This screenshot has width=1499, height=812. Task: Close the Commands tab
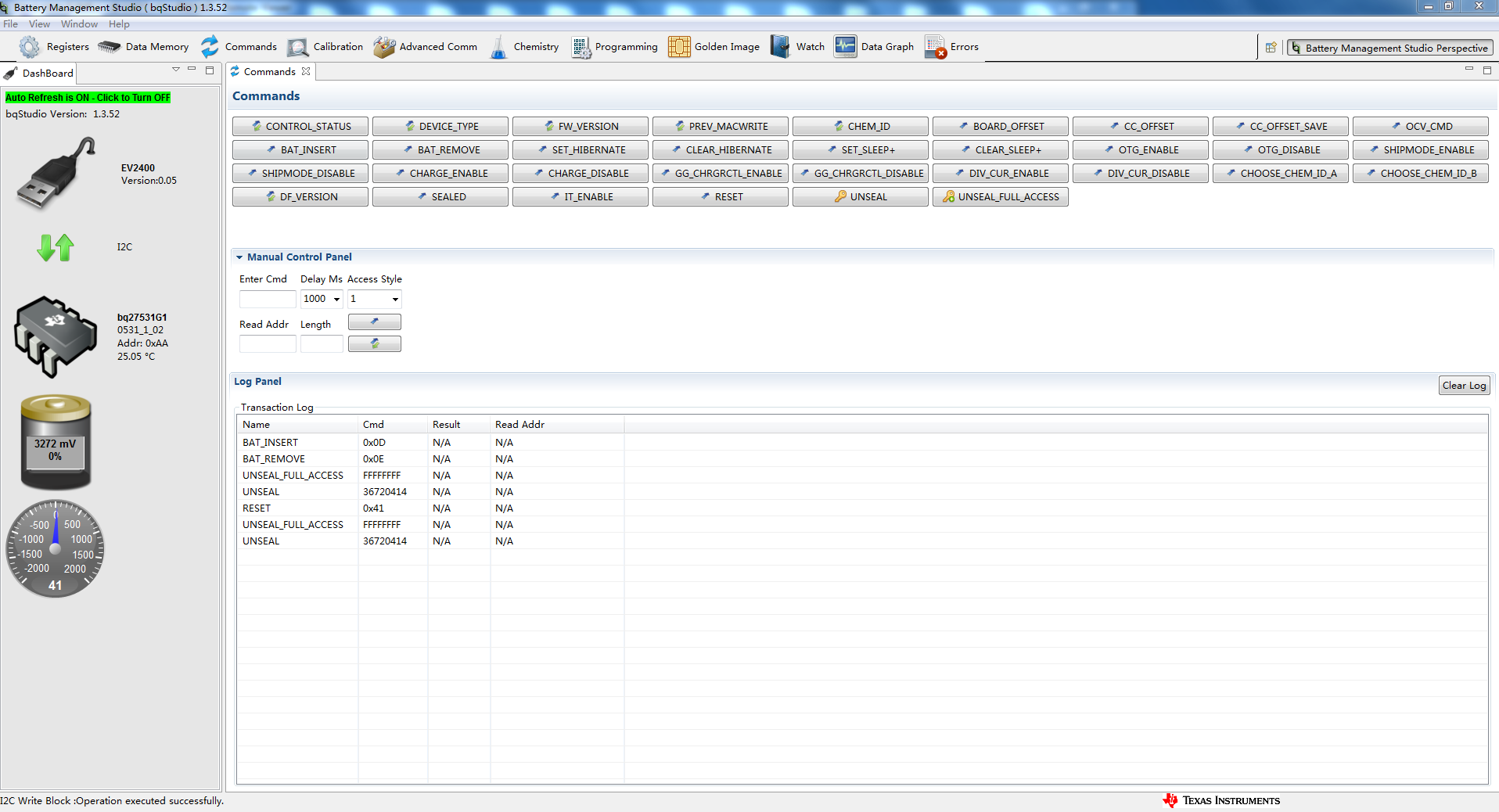click(x=306, y=71)
